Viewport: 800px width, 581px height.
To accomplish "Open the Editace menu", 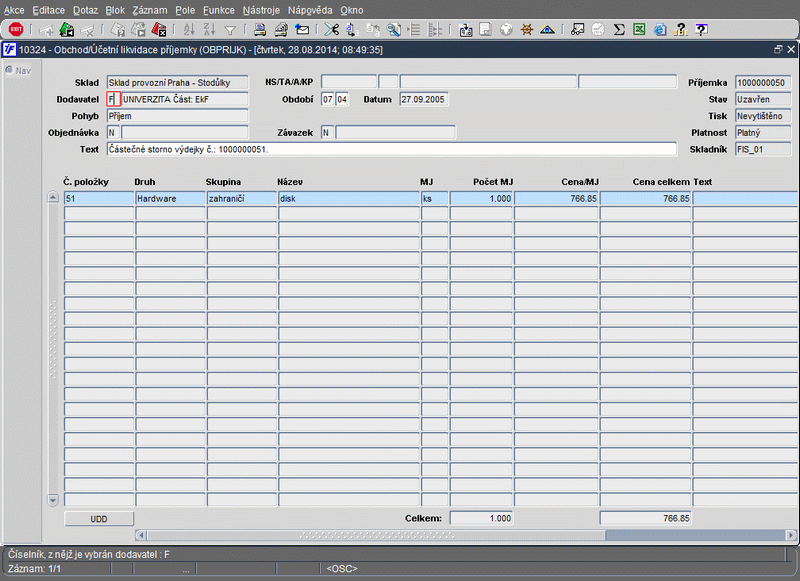I will pyautogui.click(x=48, y=10).
